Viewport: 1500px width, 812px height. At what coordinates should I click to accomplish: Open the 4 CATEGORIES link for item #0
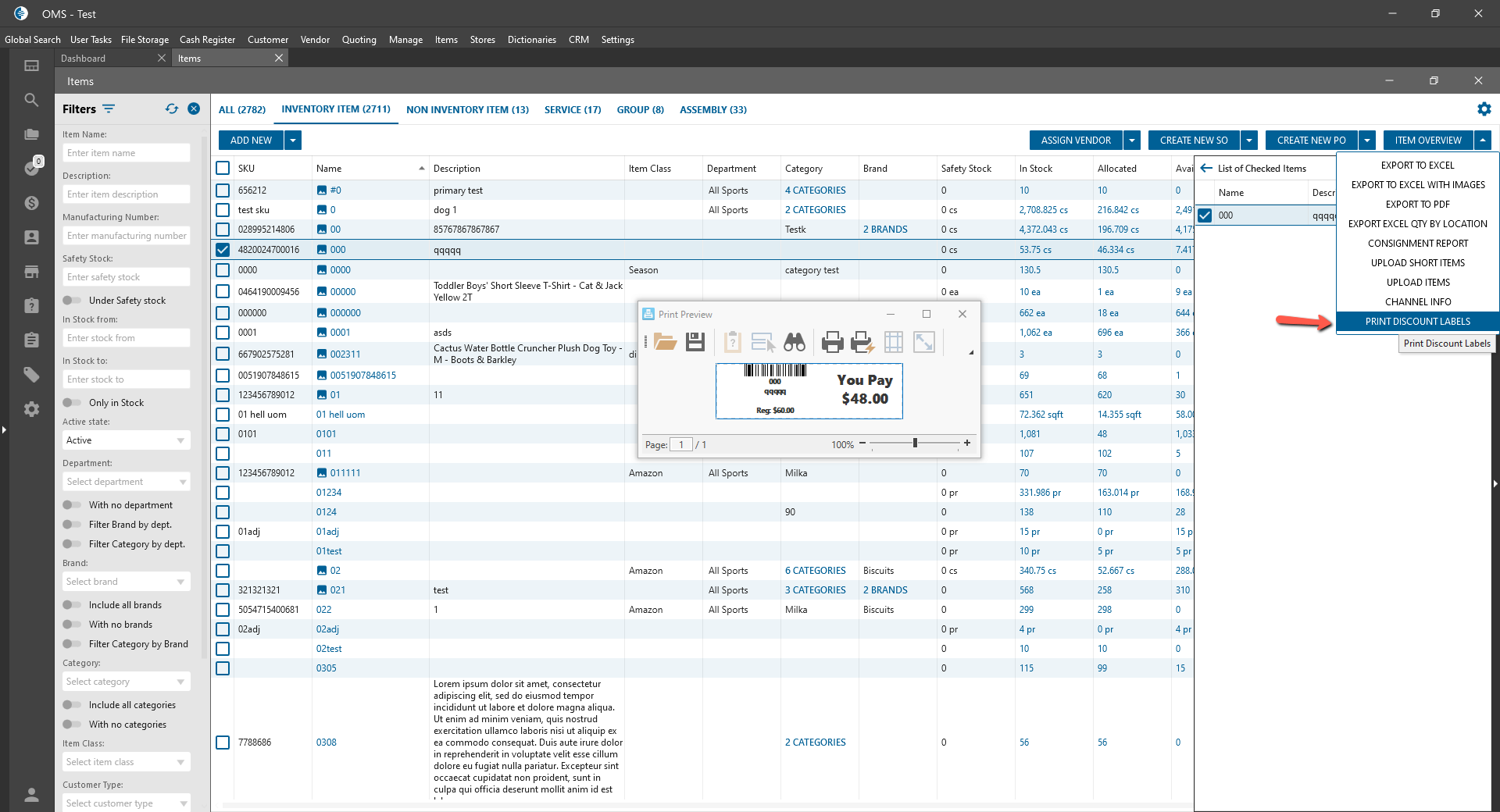coord(815,191)
